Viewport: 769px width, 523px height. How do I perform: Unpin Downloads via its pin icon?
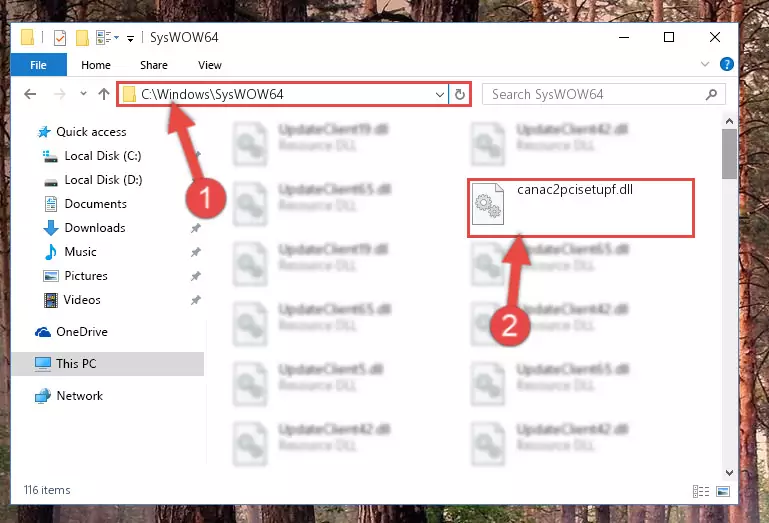coord(196,228)
